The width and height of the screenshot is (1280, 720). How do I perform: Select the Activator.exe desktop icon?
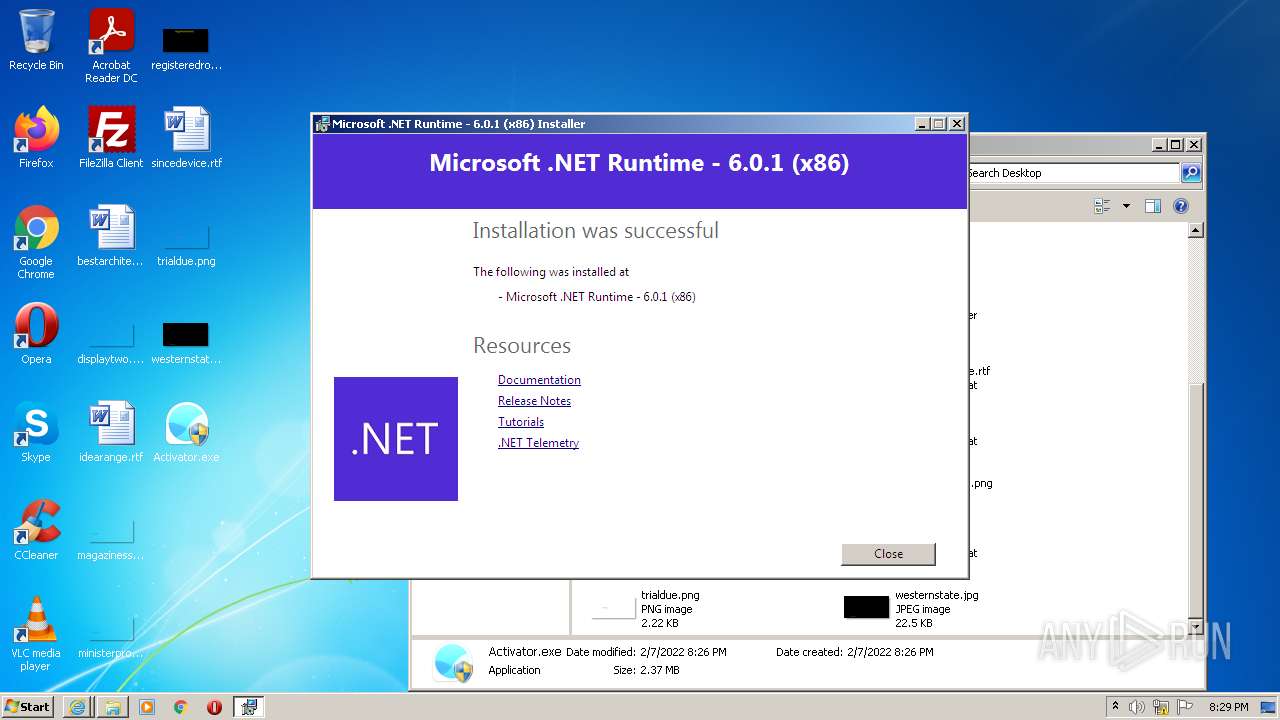(186, 432)
